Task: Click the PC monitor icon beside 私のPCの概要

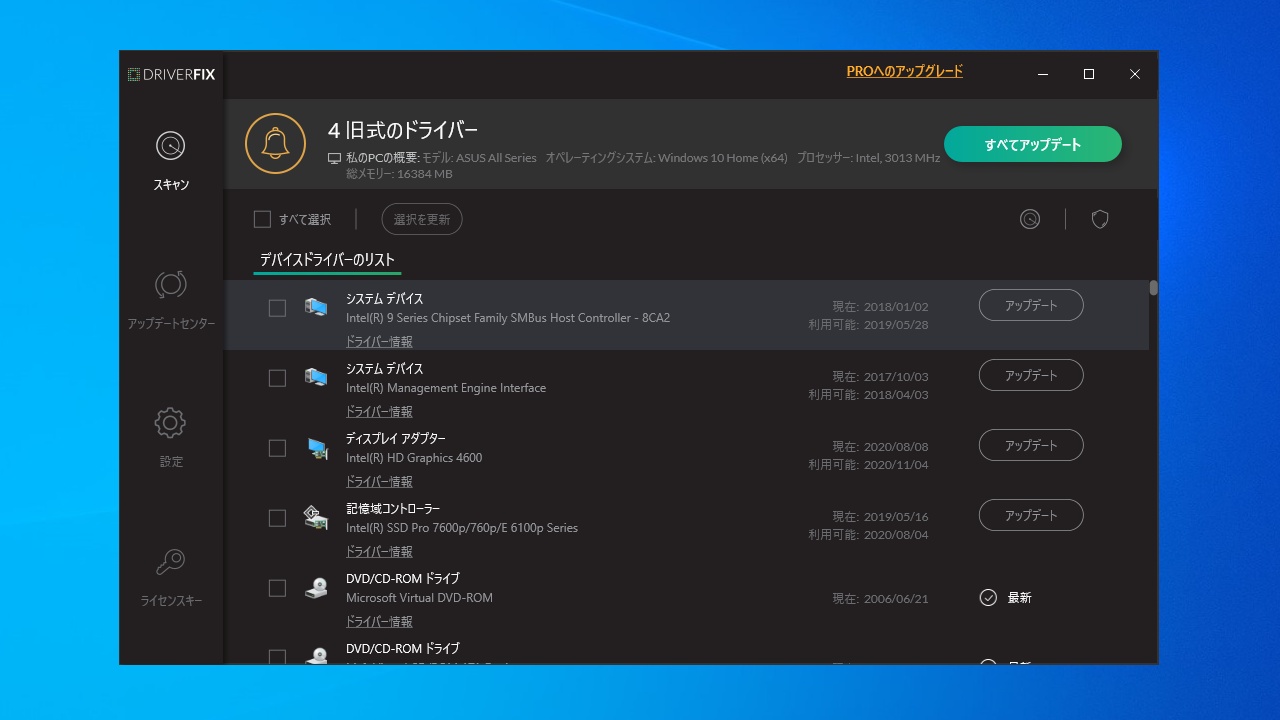Action: (x=334, y=158)
